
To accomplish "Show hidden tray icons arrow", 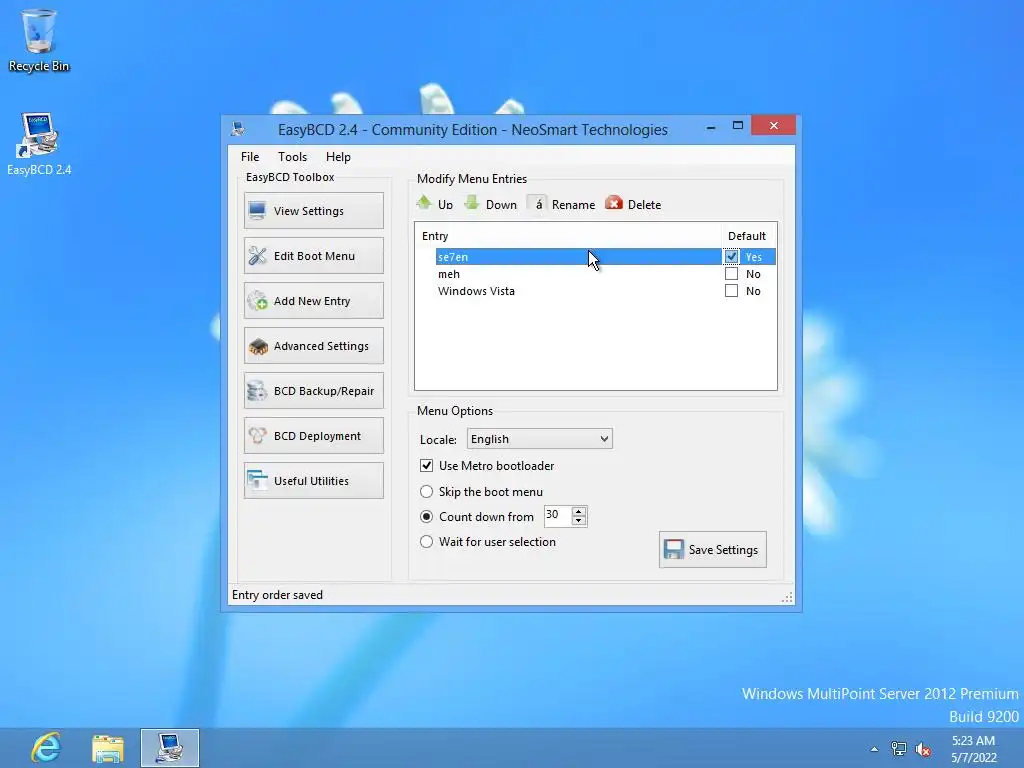I will pyautogui.click(x=874, y=749).
